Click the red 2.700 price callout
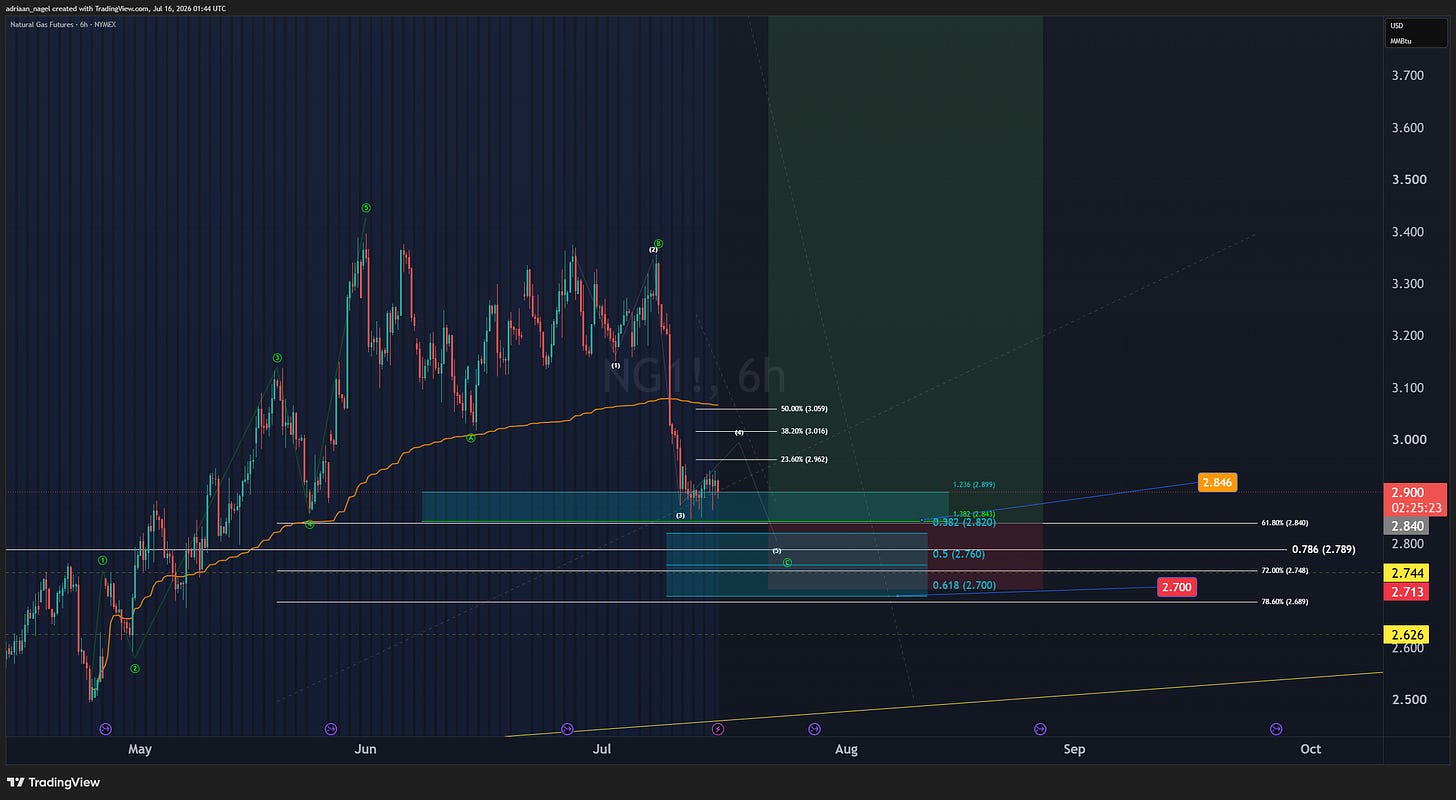This screenshot has width=1456, height=800. [x=1176, y=587]
